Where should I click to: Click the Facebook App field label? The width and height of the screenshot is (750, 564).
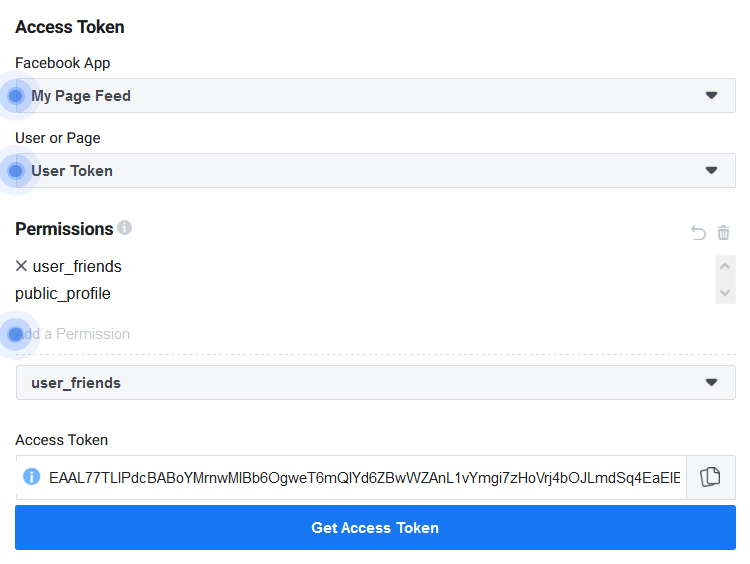[63, 63]
